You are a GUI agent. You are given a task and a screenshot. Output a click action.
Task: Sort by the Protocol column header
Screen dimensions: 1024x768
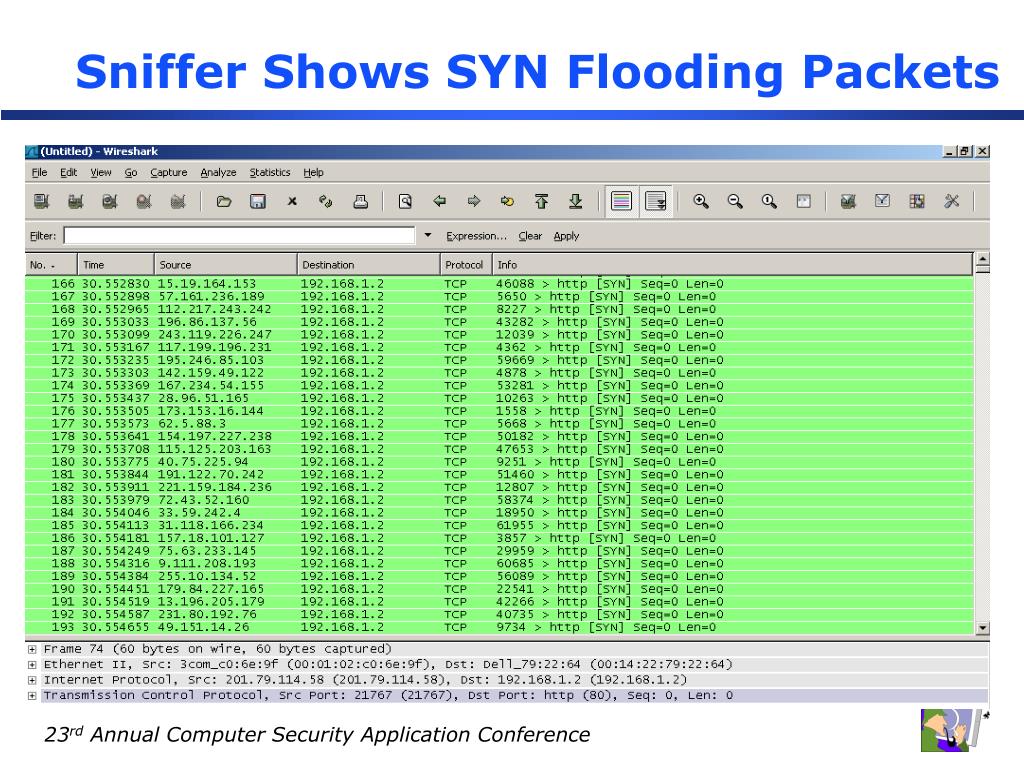click(x=466, y=264)
